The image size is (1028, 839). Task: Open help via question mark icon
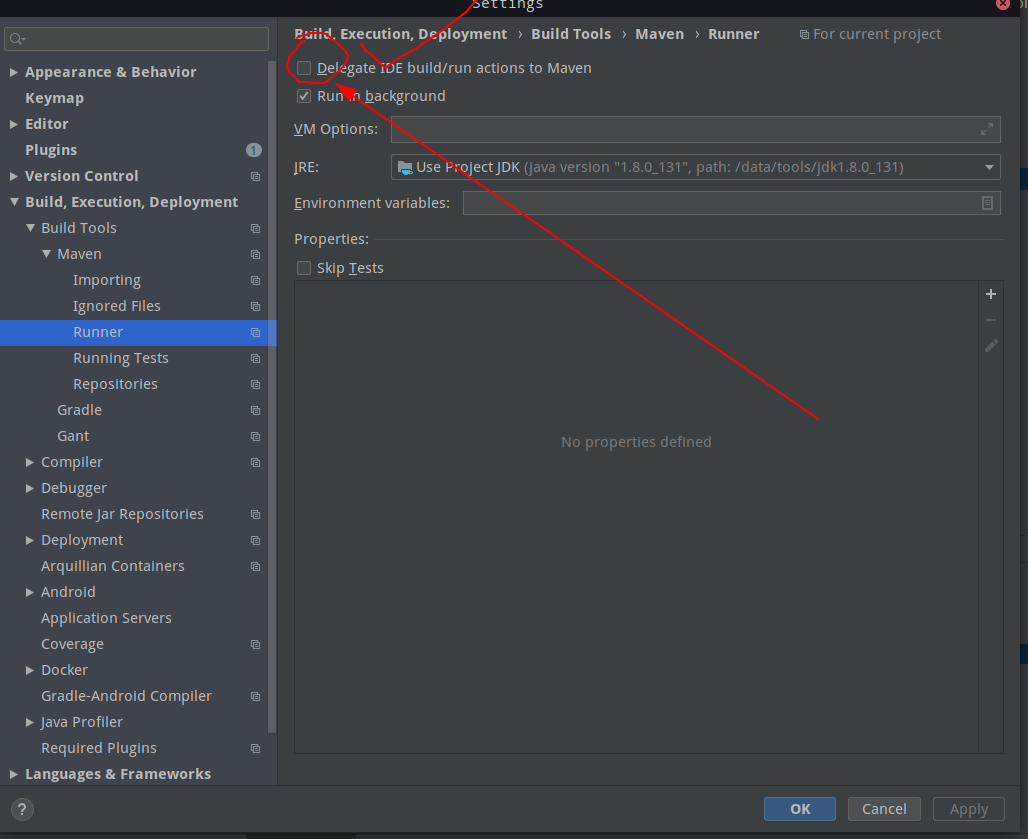pyautogui.click(x=21, y=809)
